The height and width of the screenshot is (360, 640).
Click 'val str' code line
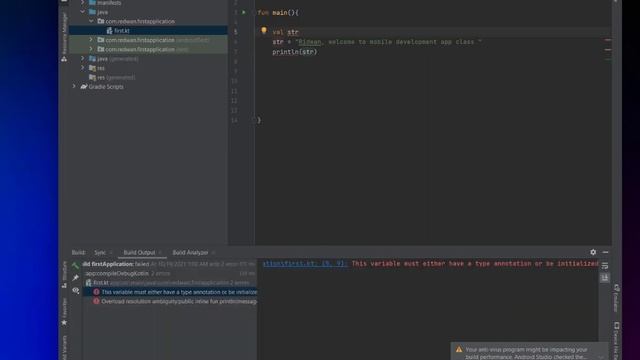[285, 32]
